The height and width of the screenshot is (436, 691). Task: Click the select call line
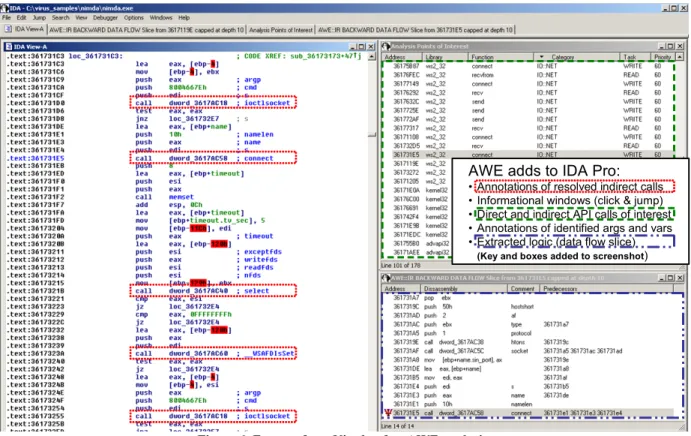click(213, 291)
